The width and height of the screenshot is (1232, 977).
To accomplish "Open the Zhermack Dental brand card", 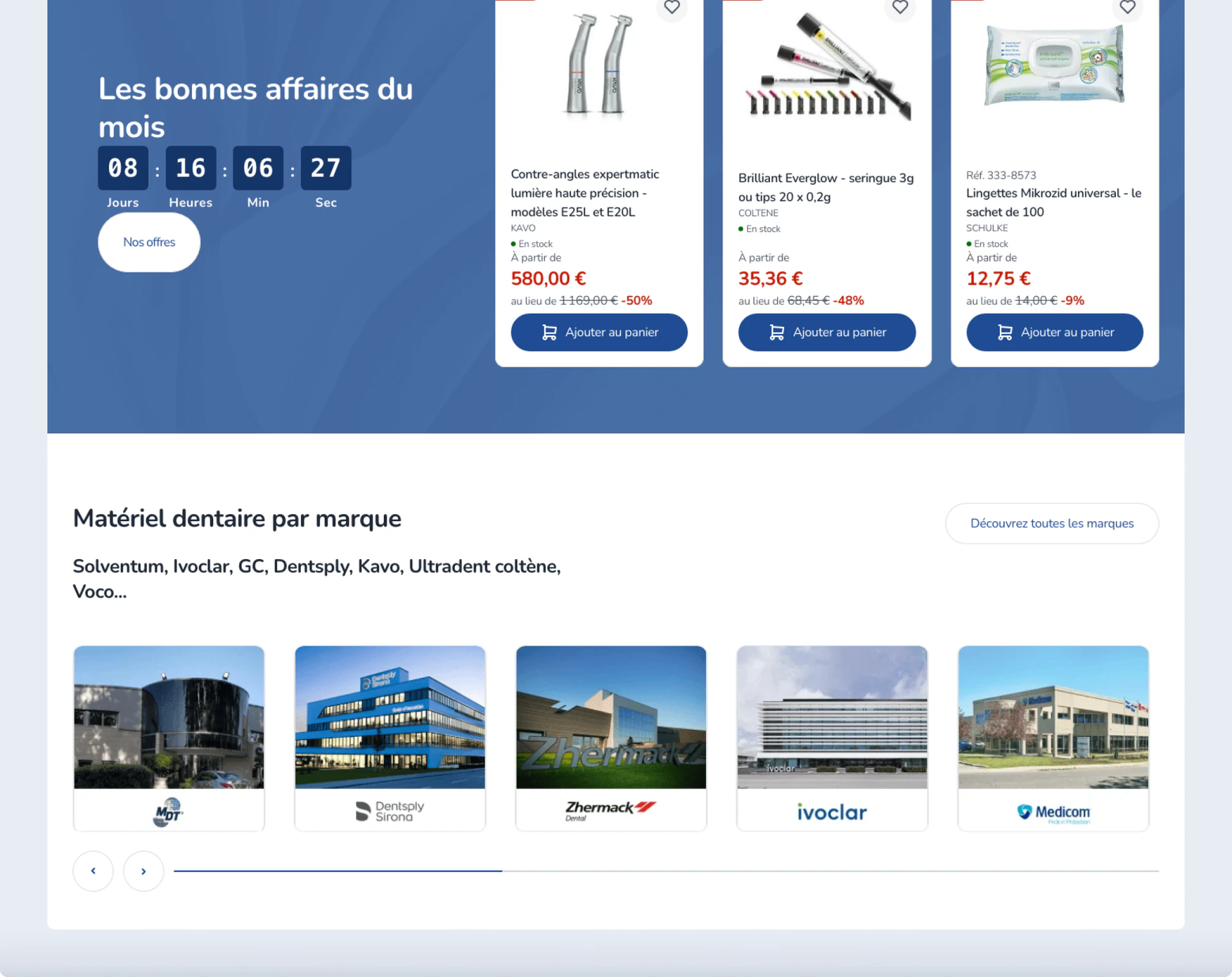I will pyautogui.click(x=611, y=738).
